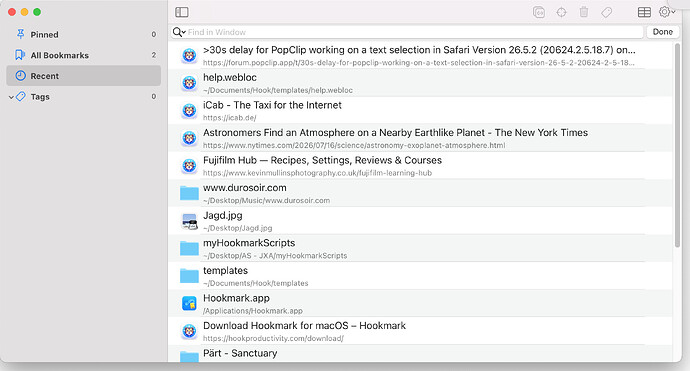This screenshot has width=690, height=371.
Task: Select iCab - The Taxi for the Internet
Action: tap(420, 110)
